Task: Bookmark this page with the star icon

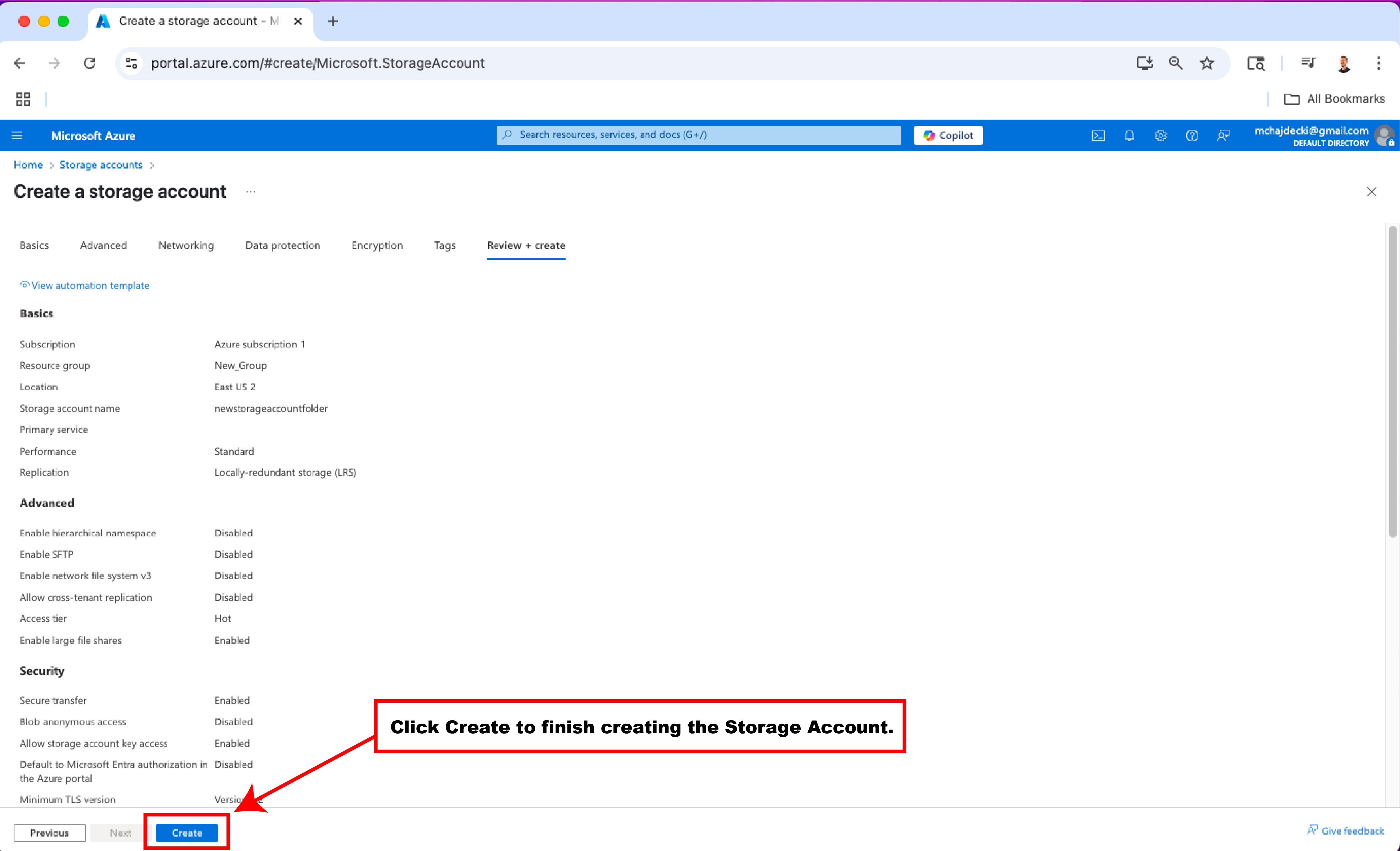Action: [x=1207, y=63]
